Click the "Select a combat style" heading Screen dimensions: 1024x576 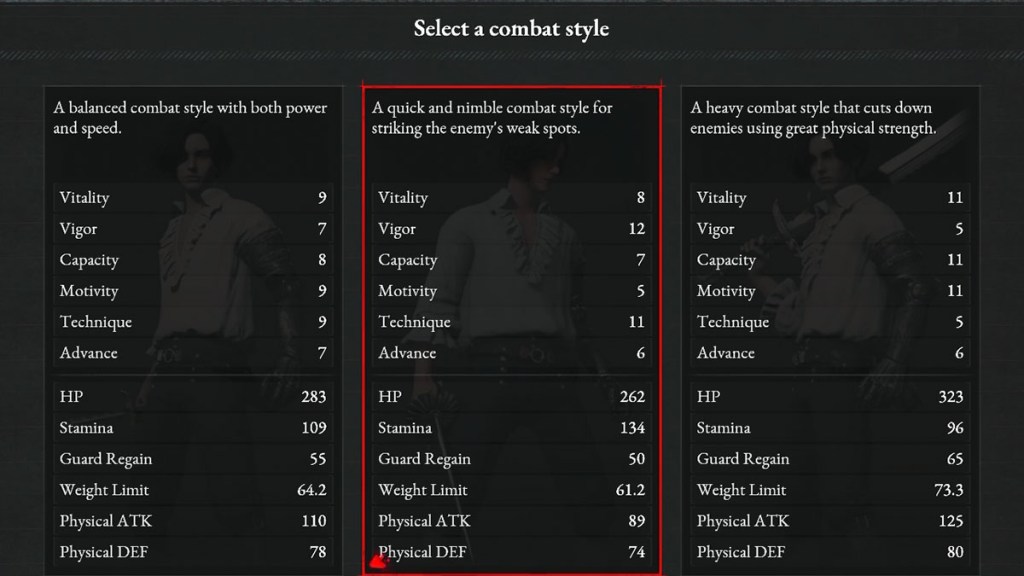click(511, 28)
